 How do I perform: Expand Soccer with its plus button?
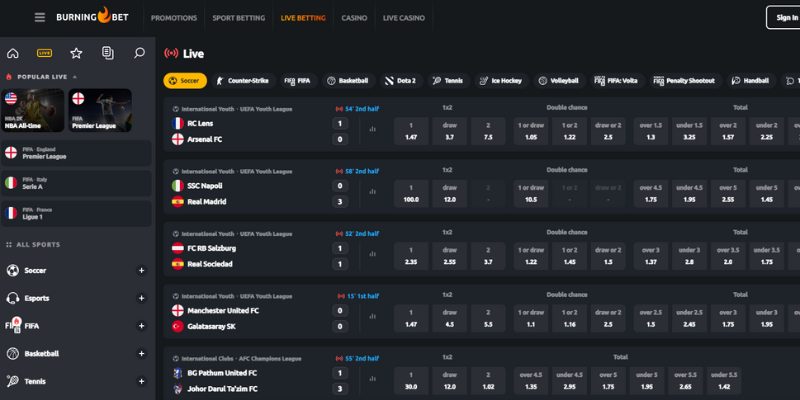(142, 270)
